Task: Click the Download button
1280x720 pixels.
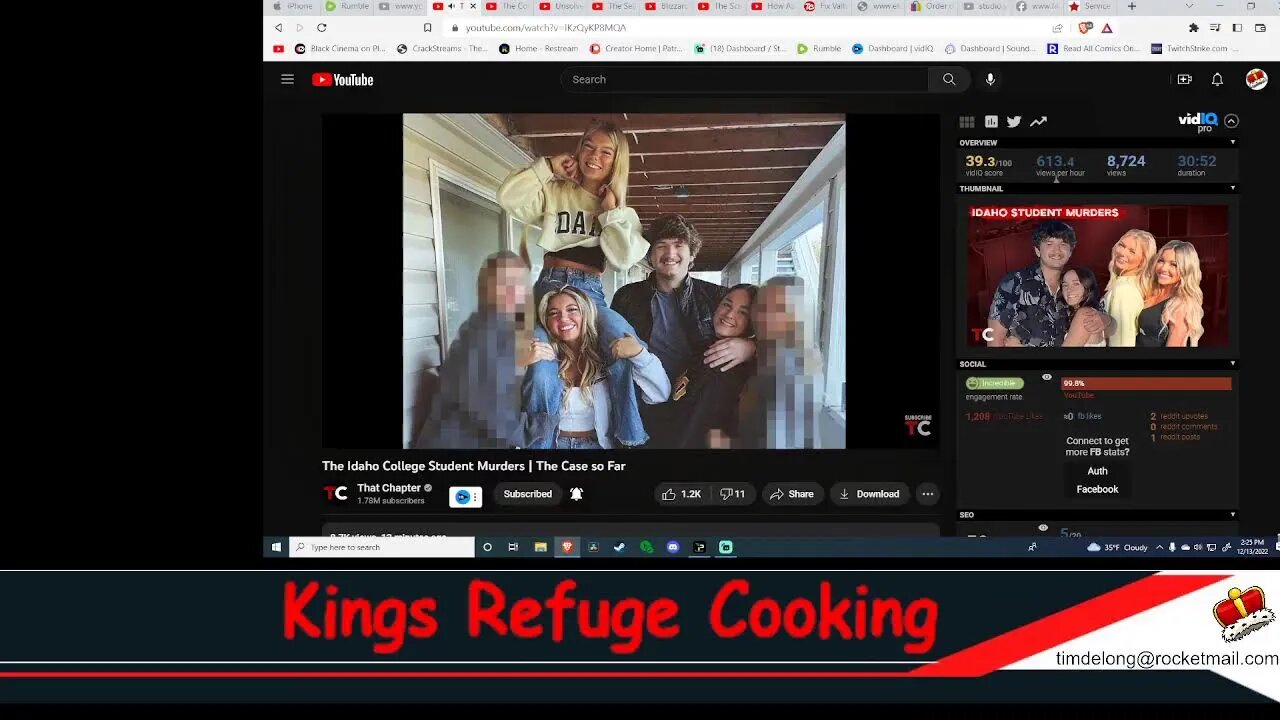Action: pos(869,494)
